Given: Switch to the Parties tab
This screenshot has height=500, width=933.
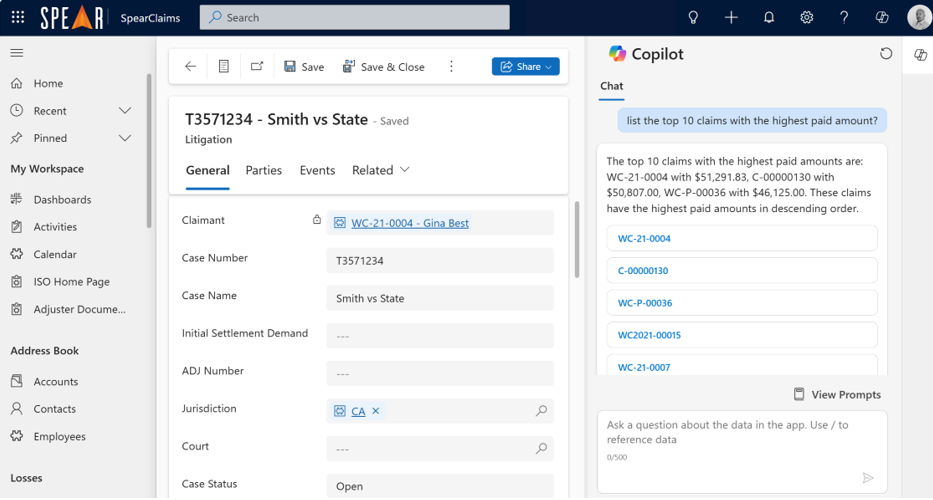Looking at the screenshot, I should point(264,171).
